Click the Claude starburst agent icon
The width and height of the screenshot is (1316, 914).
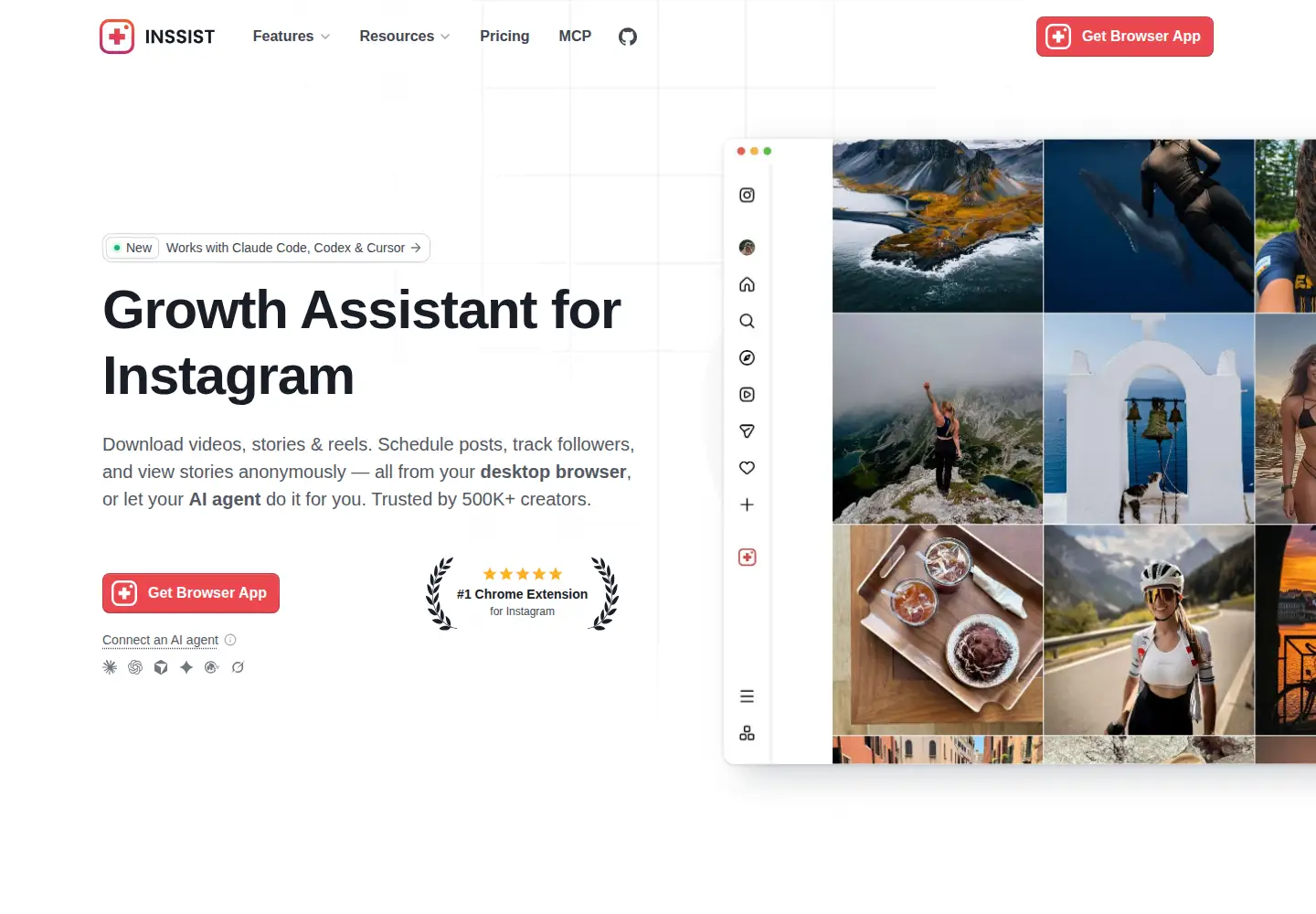pos(110,667)
